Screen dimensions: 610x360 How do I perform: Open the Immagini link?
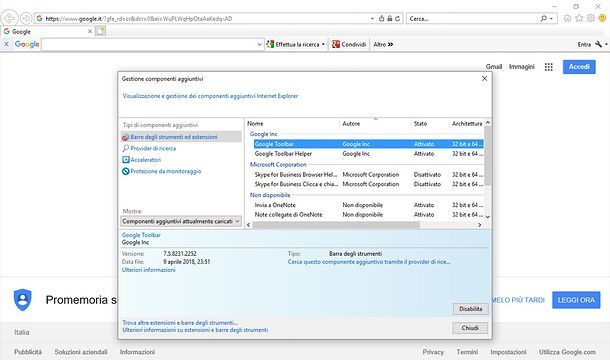pyautogui.click(x=521, y=67)
